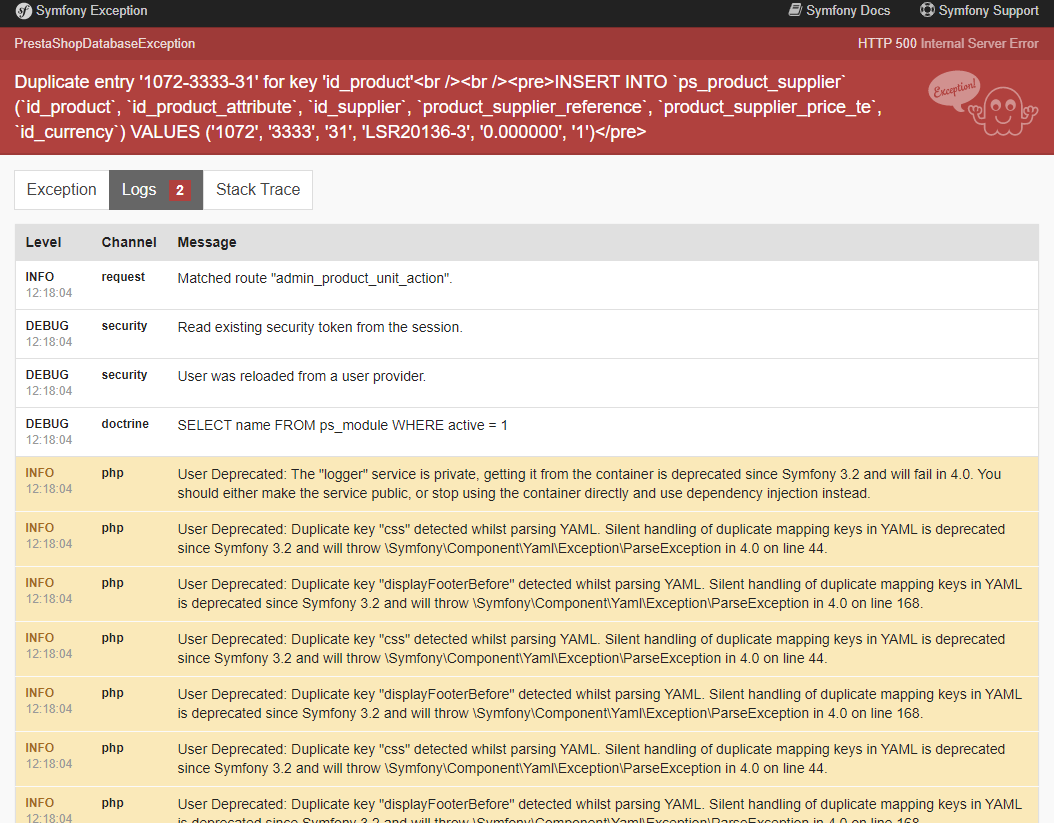Click the Symfony logo icon

click(x=24, y=11)
